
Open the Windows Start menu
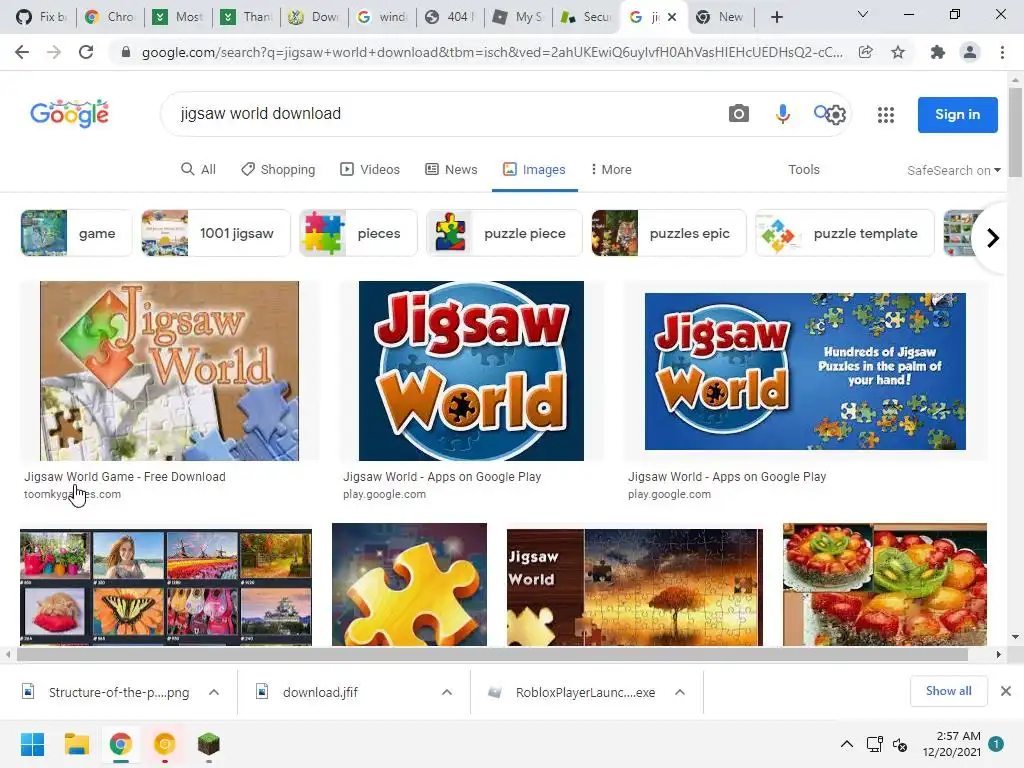pos(33,744)
